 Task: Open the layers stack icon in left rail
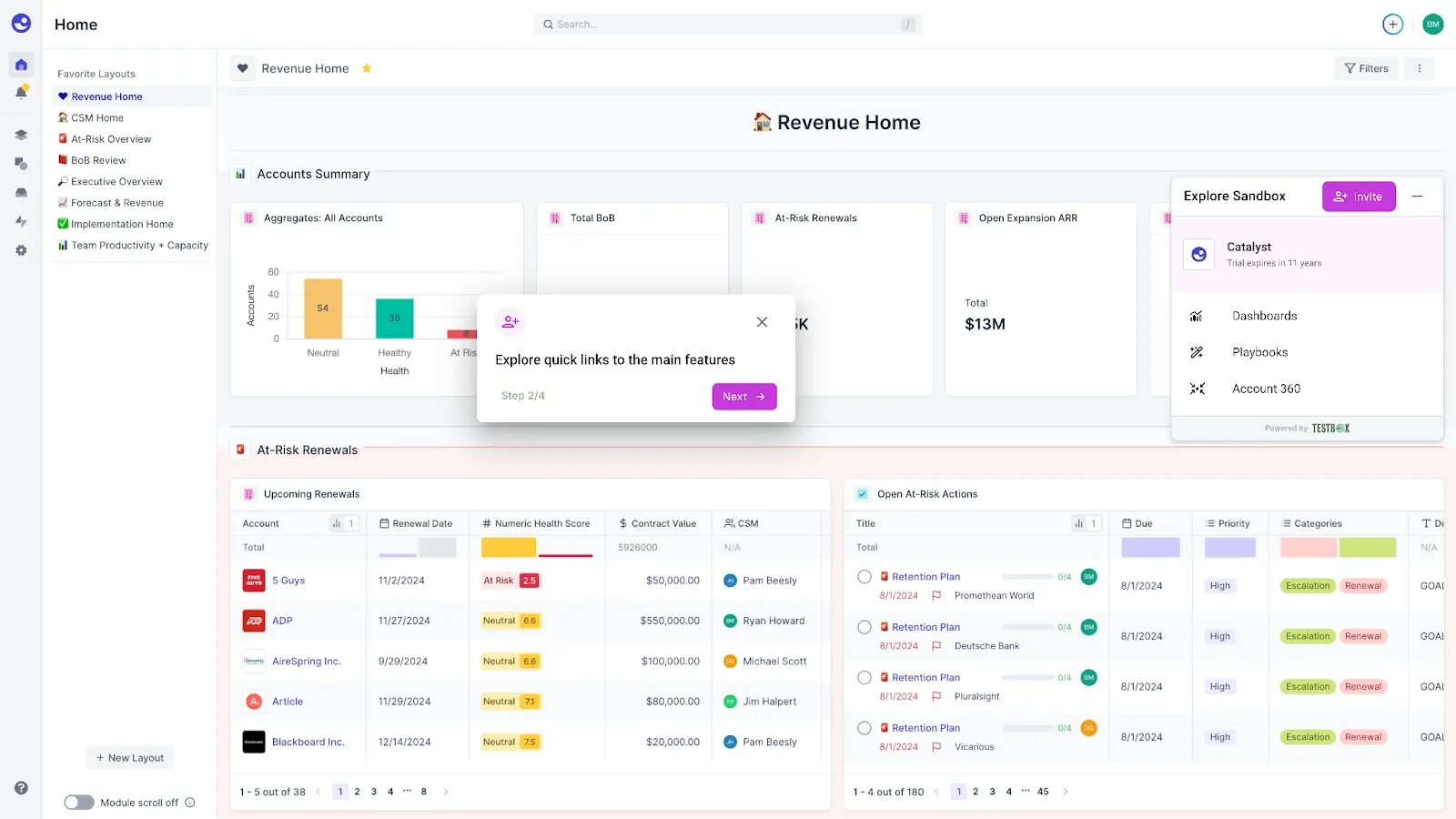point(21,135)
